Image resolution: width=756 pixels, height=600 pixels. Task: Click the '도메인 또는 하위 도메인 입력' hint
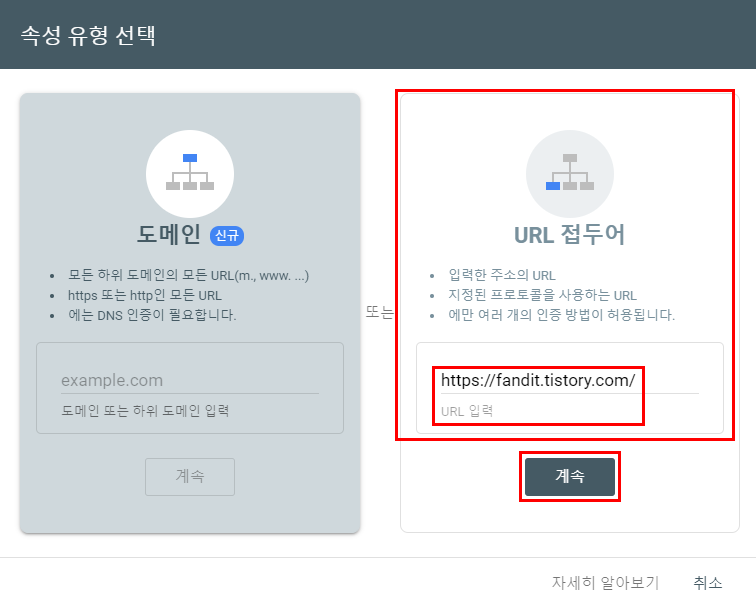145,411
